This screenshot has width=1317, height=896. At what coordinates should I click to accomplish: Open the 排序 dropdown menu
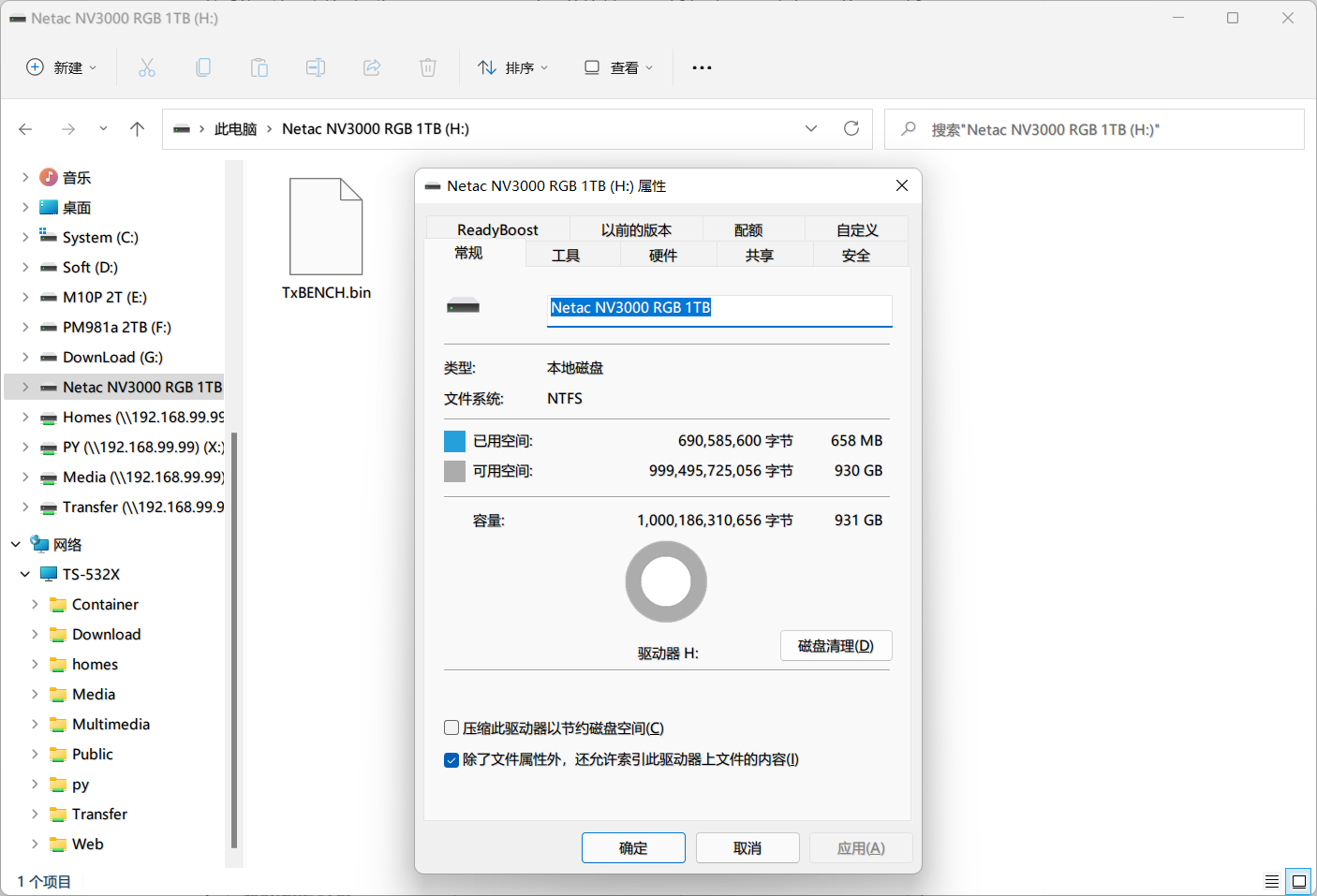click(x=512, y=66)
